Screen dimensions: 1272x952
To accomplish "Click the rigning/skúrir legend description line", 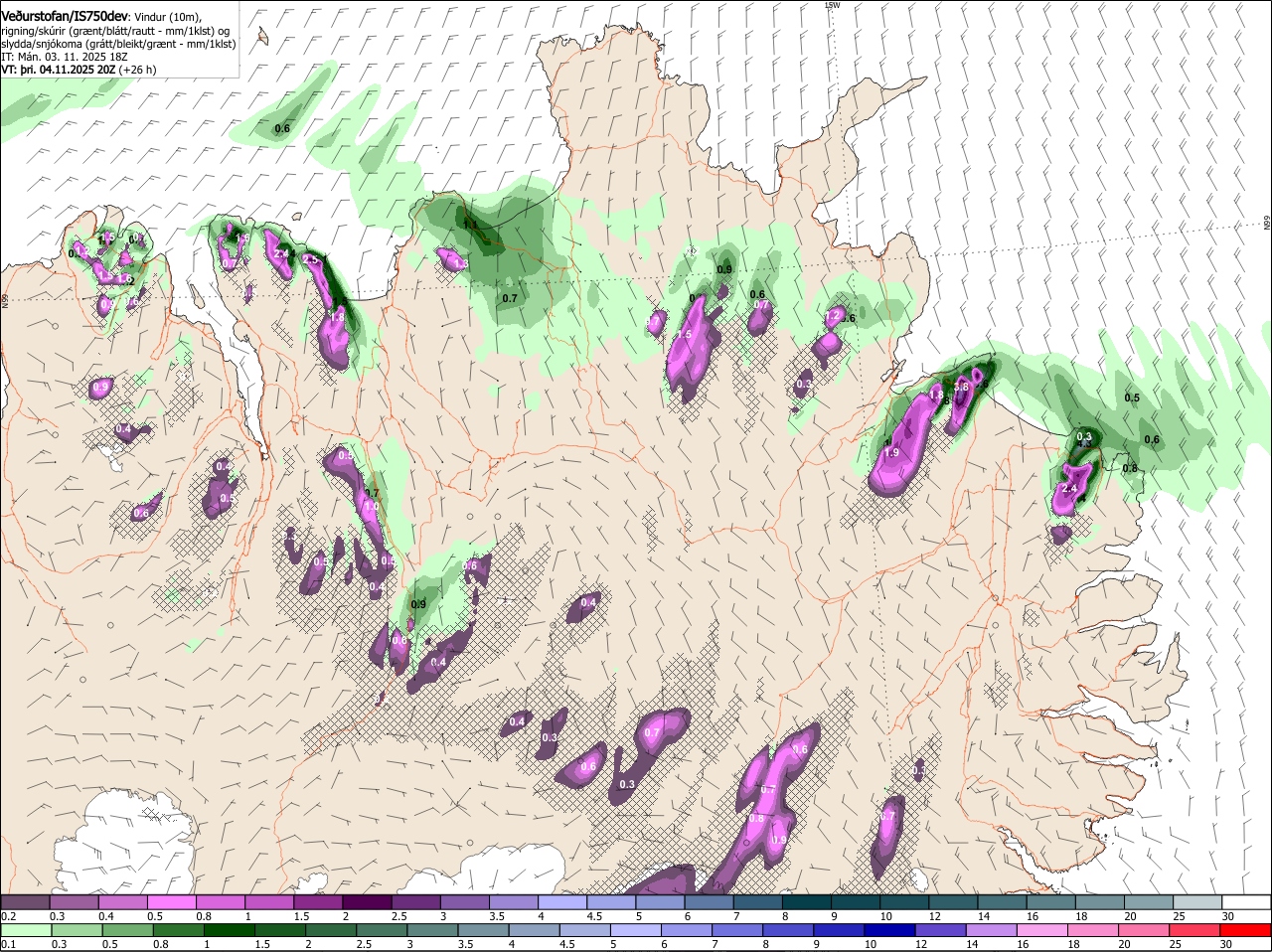I will 116,30.
